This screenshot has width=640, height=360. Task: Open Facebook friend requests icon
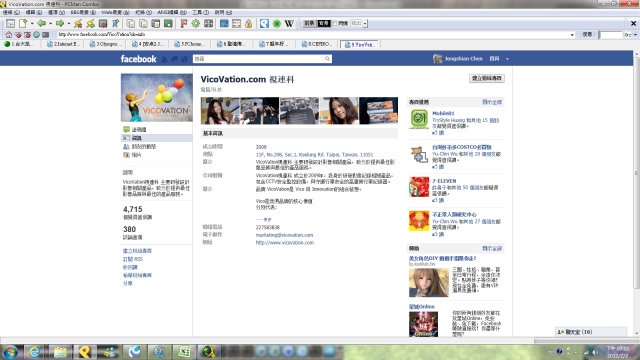click(x=164, y=59)
